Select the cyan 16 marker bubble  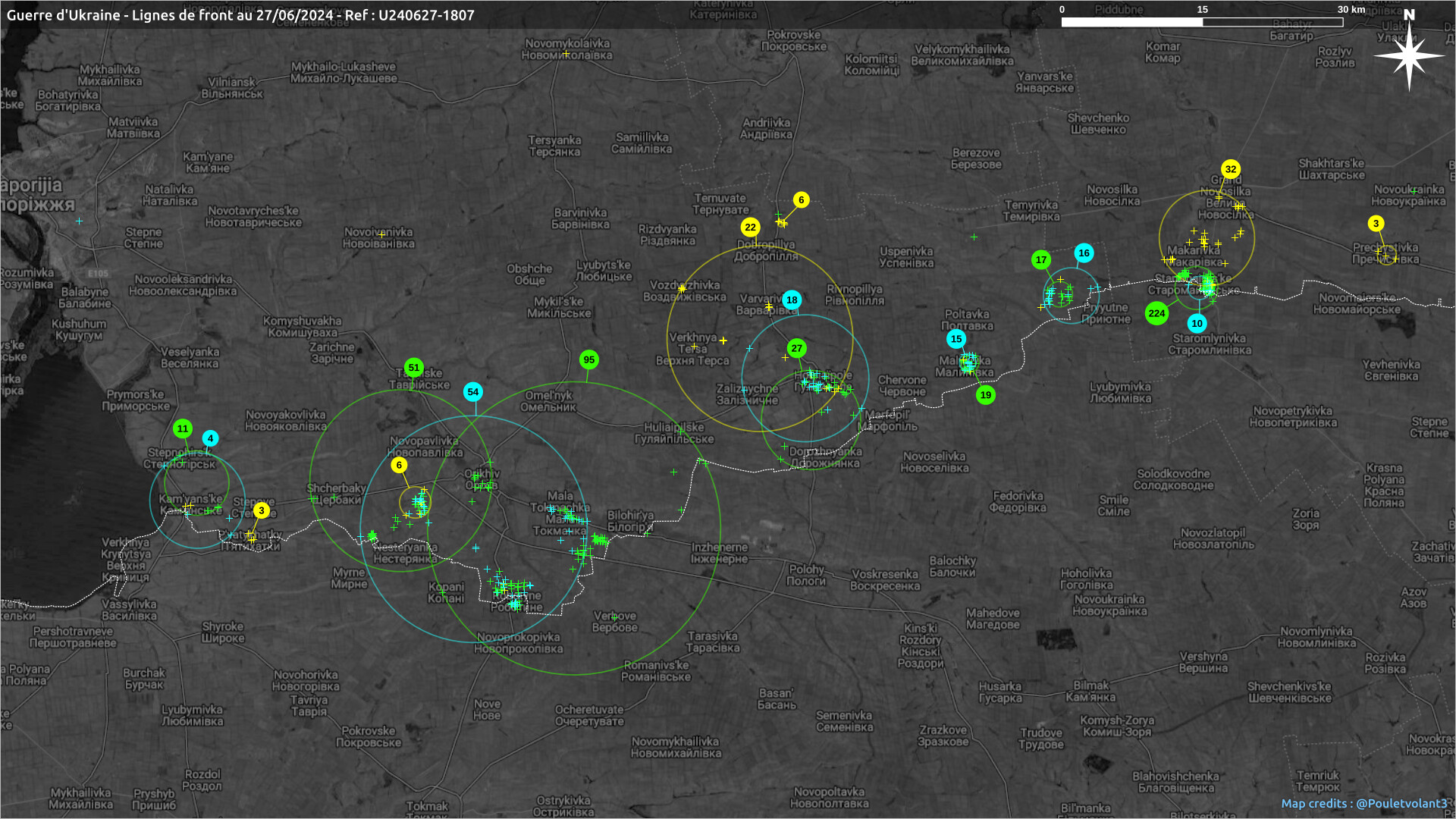coord(1084,253)
